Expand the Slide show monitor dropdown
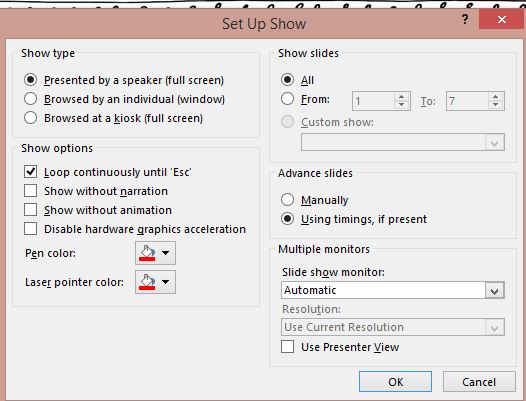 tap(494, 291)
